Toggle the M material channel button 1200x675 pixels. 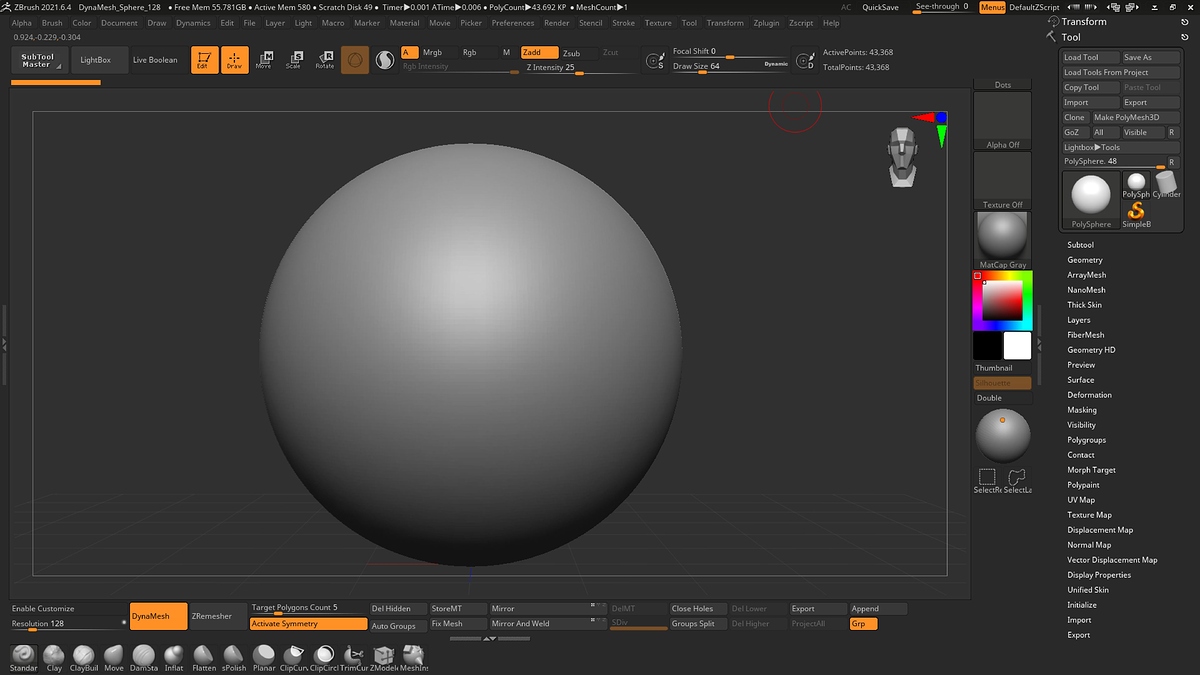tap(506, 52)
